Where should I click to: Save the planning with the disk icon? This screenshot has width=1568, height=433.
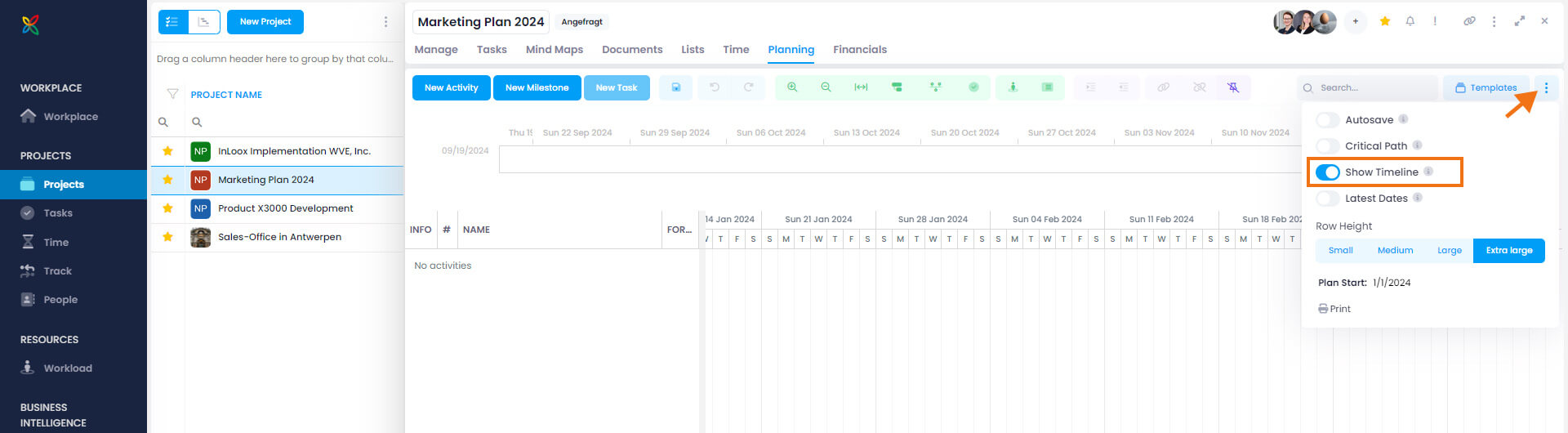[676, 87]
